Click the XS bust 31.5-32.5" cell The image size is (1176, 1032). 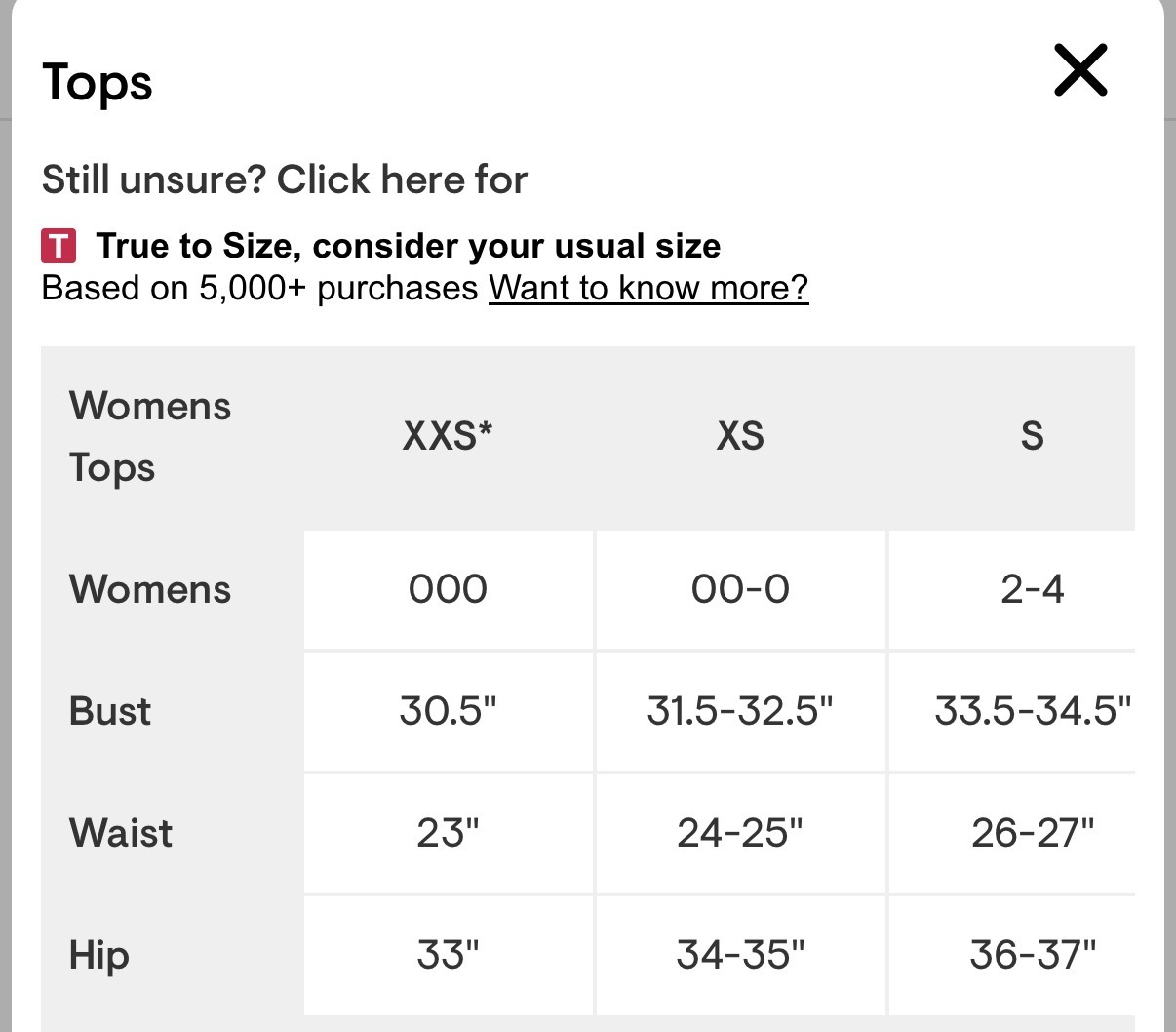[x=740, y=711]
